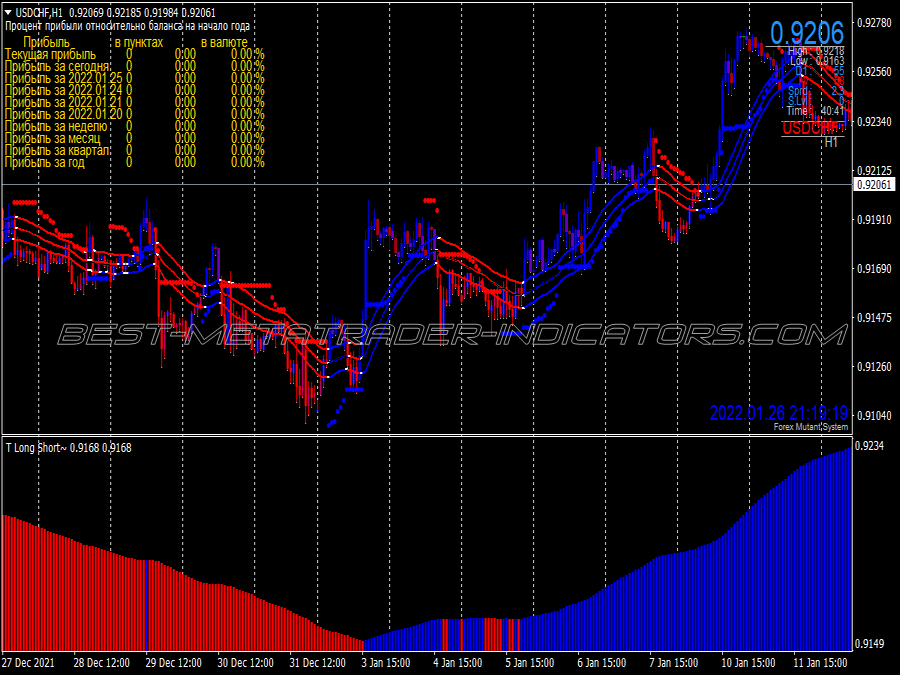Click the Прибыль за квартал row label

click(x=57, y=150)
